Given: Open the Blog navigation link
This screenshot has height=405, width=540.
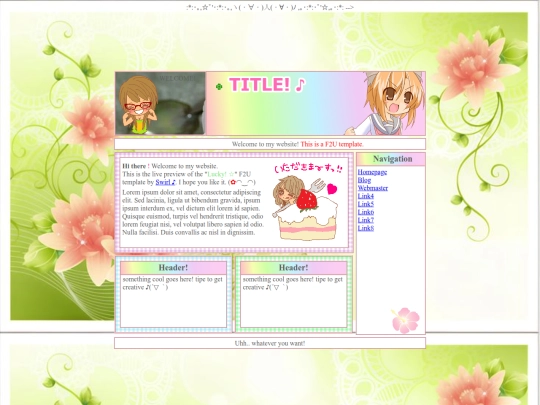Looking at the screenshot, I should click(x=364, y=180).
